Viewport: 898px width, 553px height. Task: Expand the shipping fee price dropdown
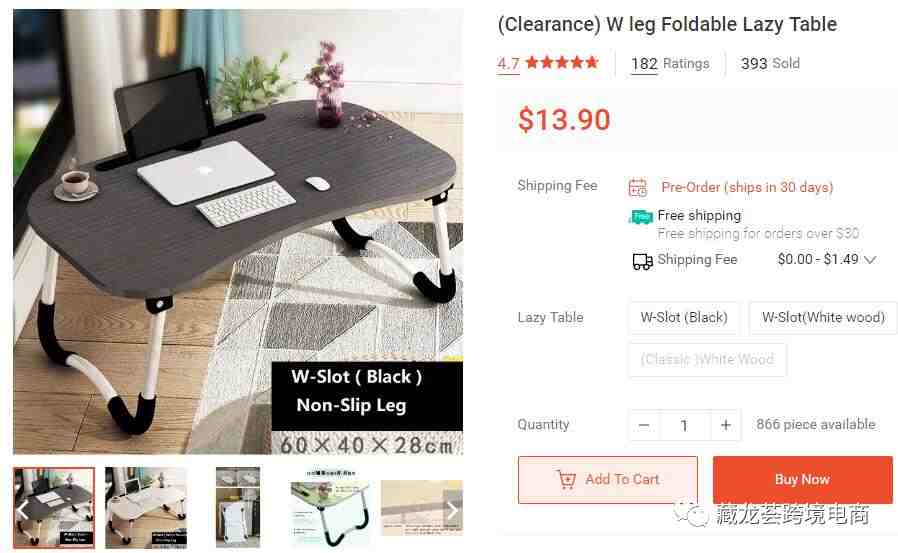(870, 260)
